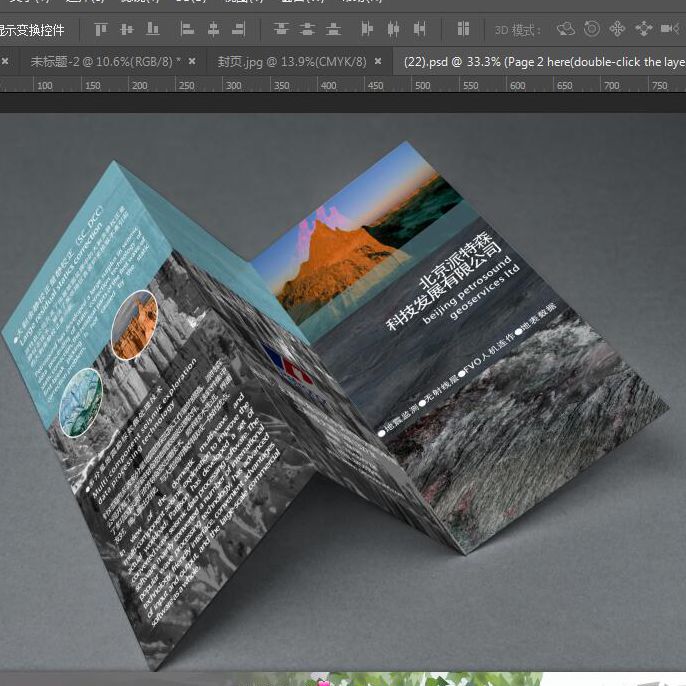
Task: Click the distribute bottom edges icon
Action: point(333,29)
